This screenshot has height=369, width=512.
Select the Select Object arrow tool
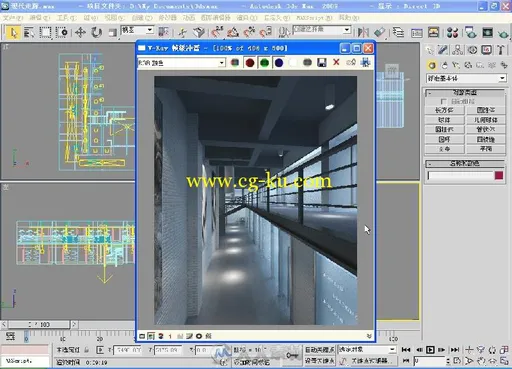pyautogui.click(x=13, y=32)
